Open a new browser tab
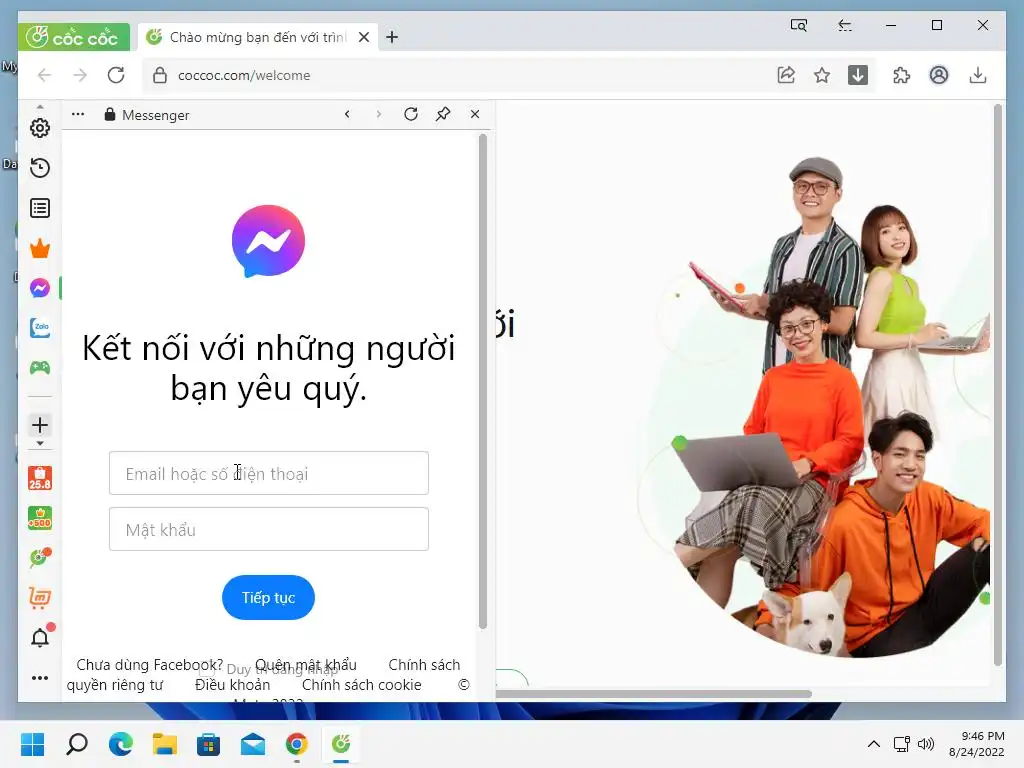 click(392, 37)
